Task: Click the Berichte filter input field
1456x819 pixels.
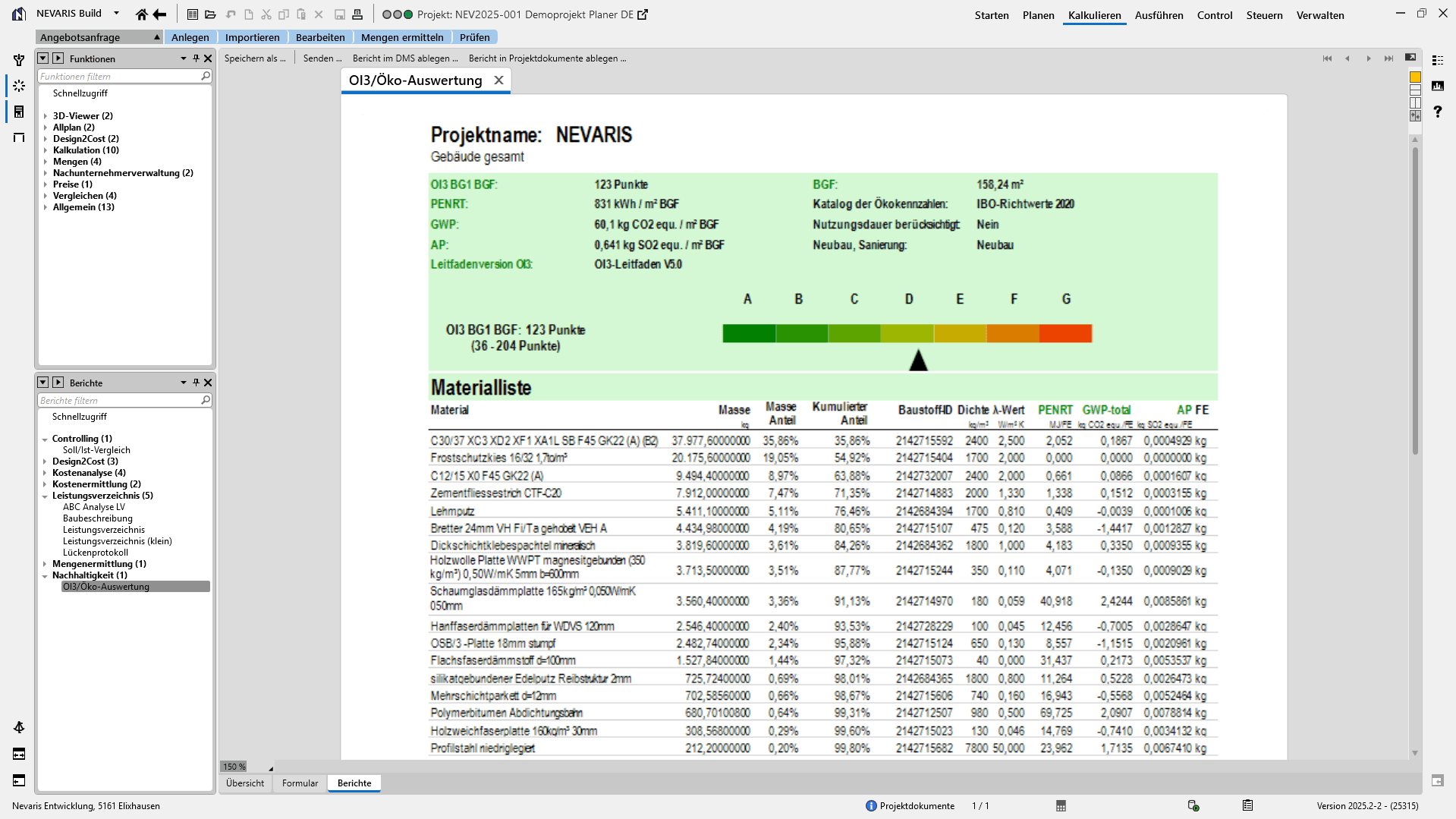Action: 120,400
